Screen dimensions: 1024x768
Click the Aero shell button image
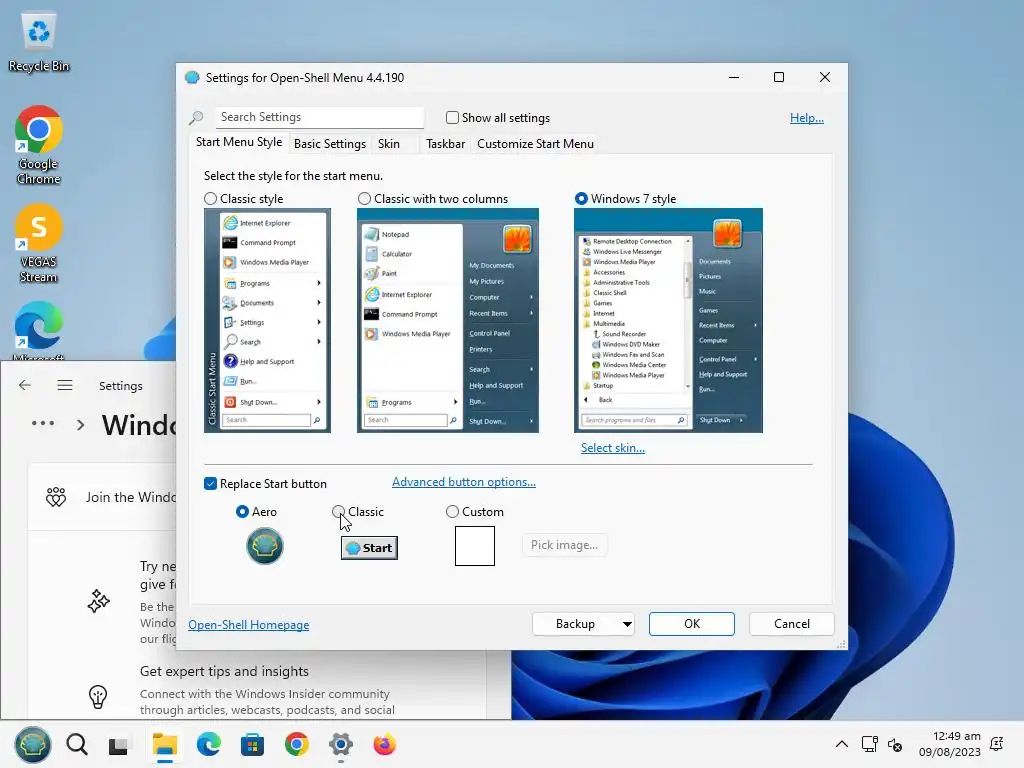pyautogui.click(x=264, y=546)
